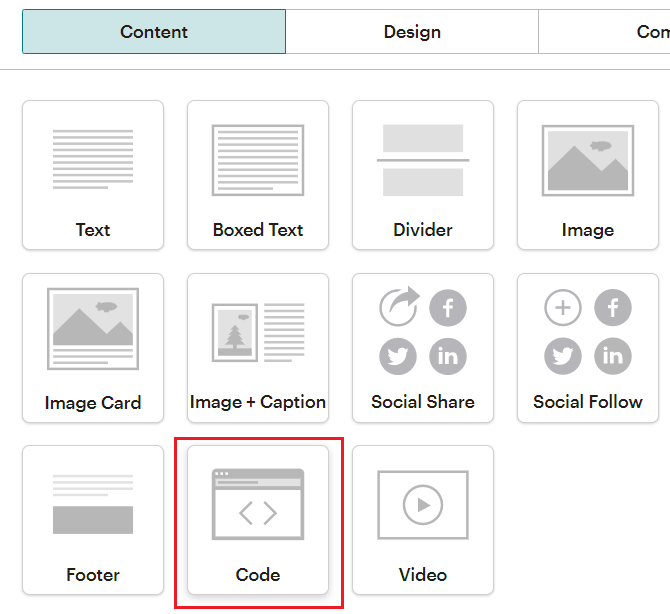Click the Footer content block
Screen dimensions: 670x614
point(92,519)
